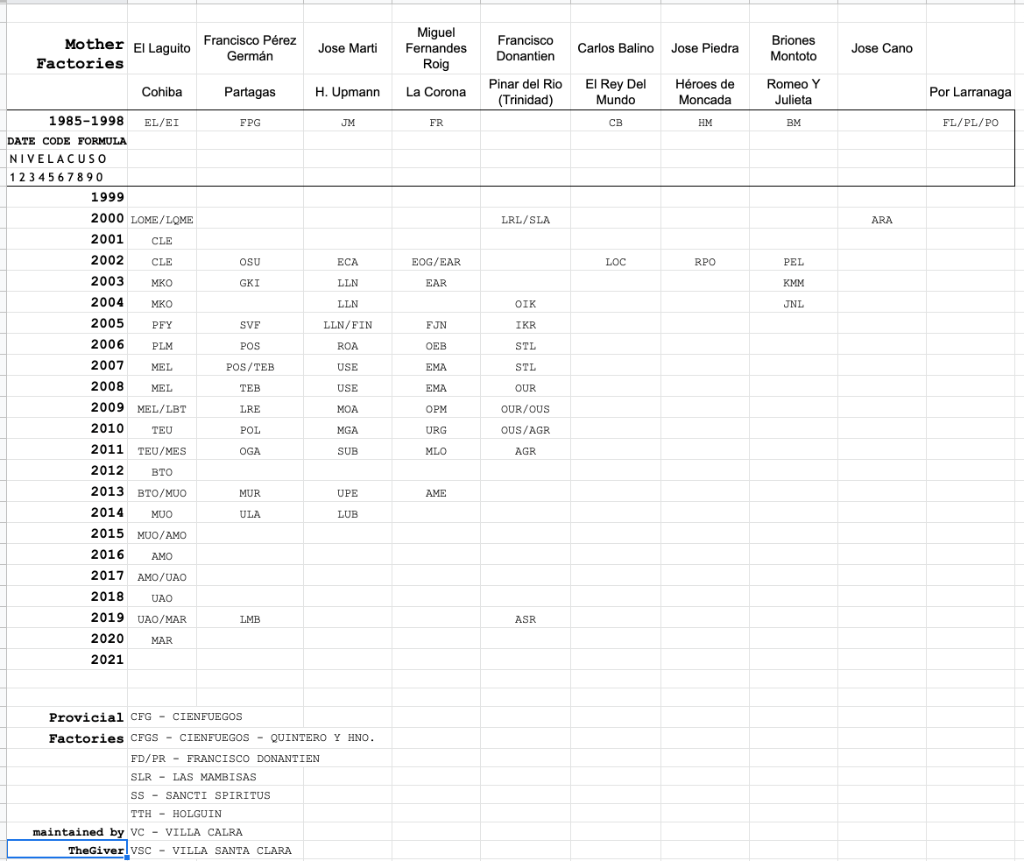Image resolution: width=1024 pixels, height=861 pixels.
Task: Select the "POS/TEB" code cell
Action: coord(249,366)
